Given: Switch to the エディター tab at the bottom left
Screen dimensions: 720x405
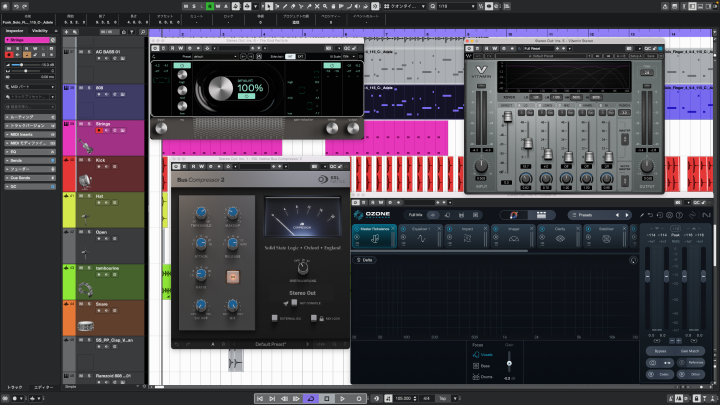Looking at the screenshot, I should click(44, 388).
